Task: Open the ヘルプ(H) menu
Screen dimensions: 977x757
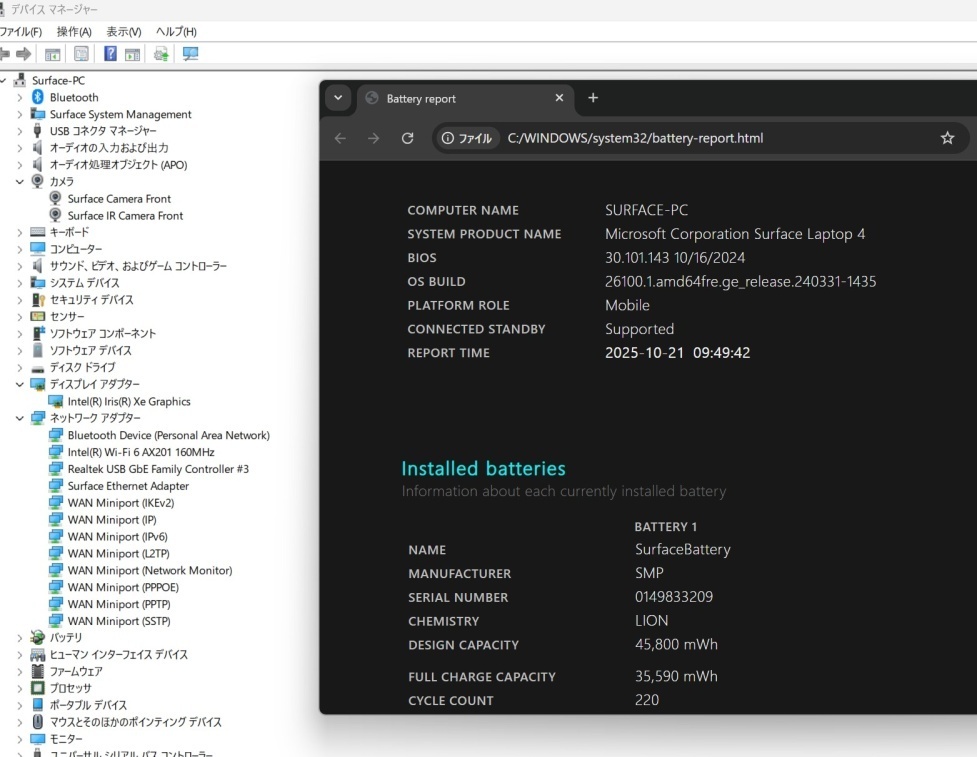Action: click(x=176, y=32)
